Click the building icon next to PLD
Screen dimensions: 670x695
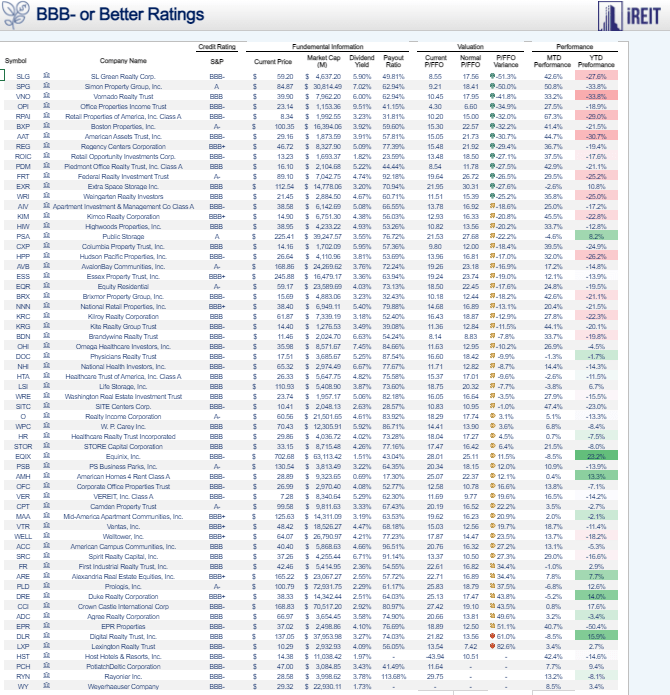click(x=47, y=586)
